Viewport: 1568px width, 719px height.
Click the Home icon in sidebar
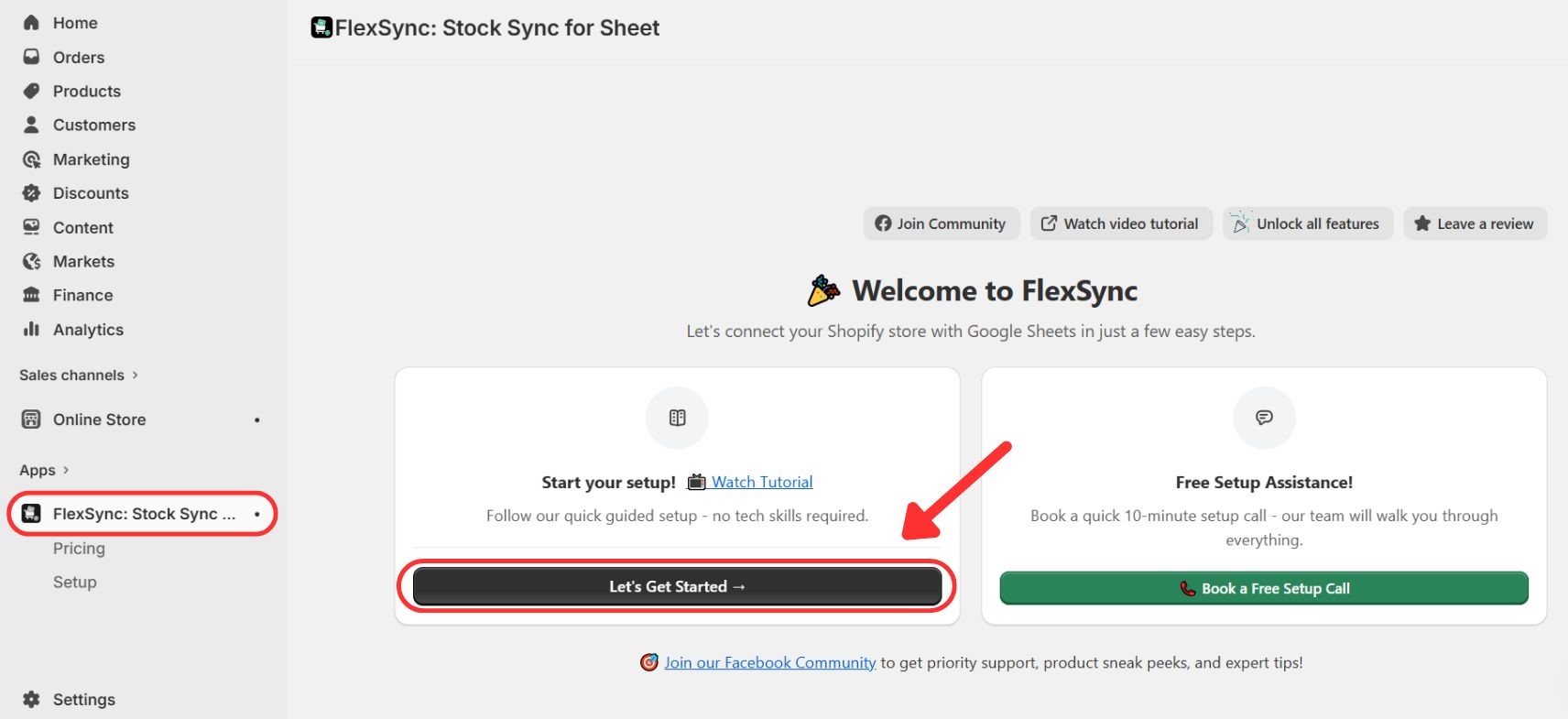click(x=31, y=23)
